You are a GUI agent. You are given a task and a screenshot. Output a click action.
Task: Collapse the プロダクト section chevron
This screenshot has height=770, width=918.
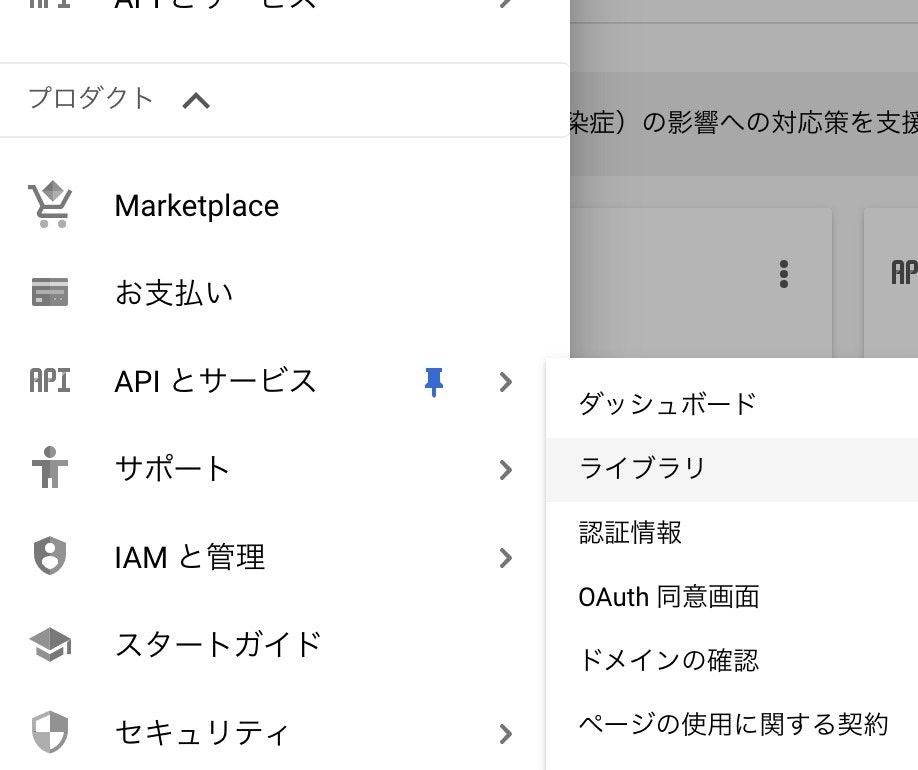[196, 101]
